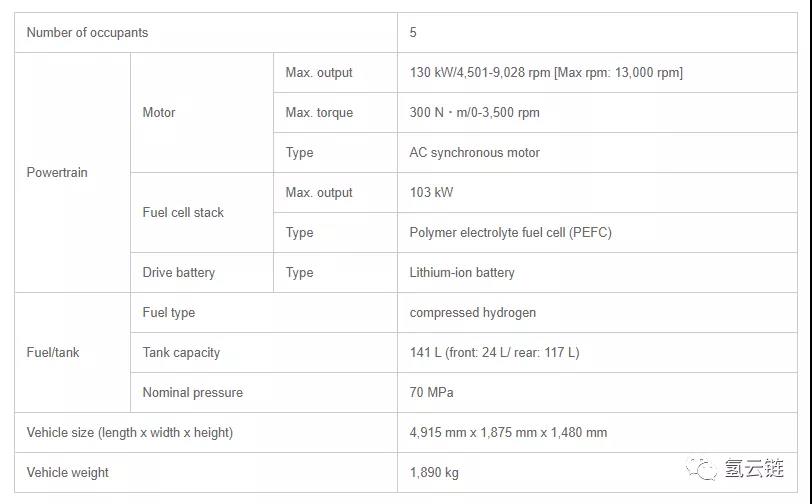
Task: Click the 130 kW motor output value
Action: (546, 72)
